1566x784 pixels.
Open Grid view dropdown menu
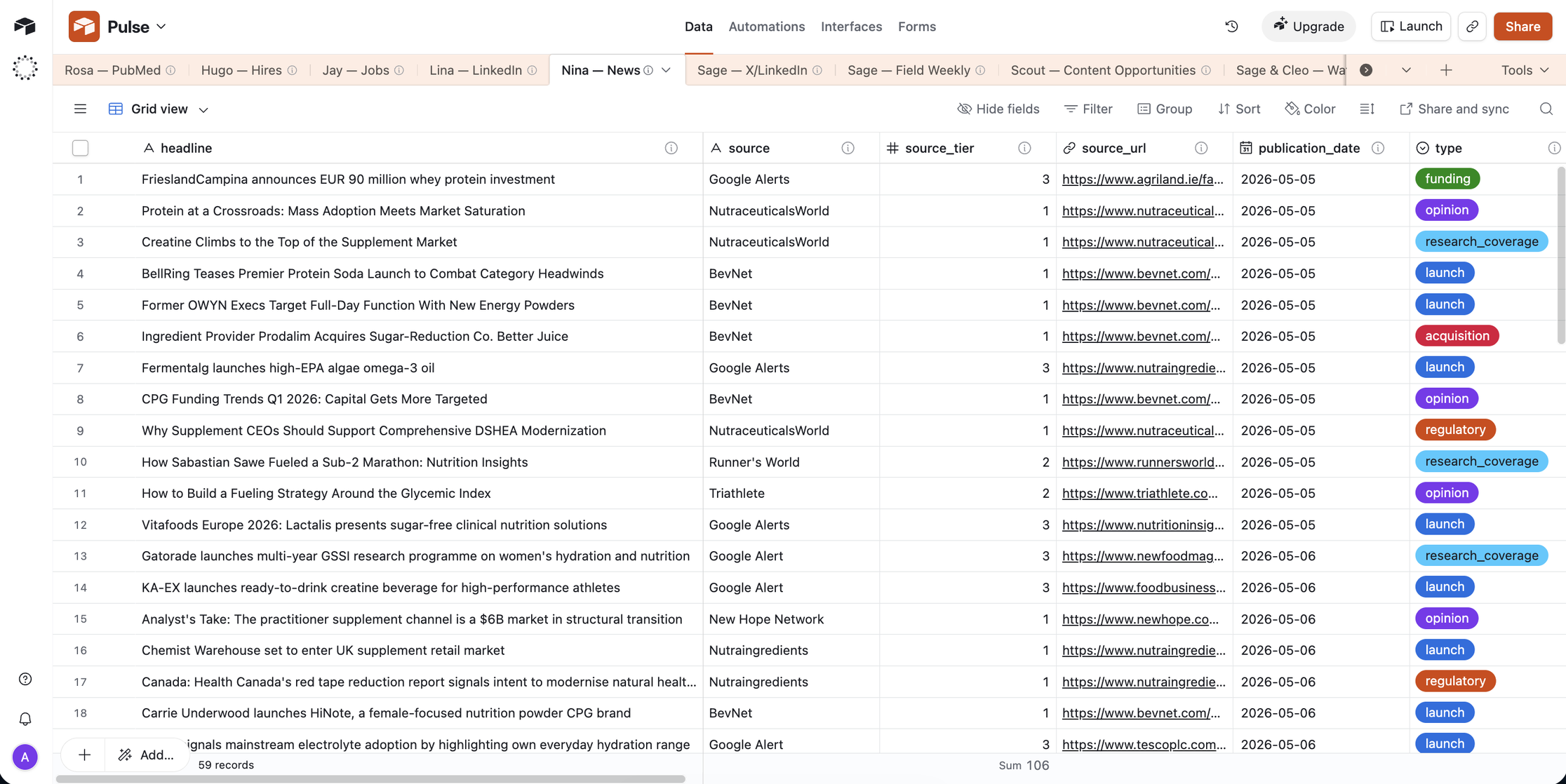point(159,109)
